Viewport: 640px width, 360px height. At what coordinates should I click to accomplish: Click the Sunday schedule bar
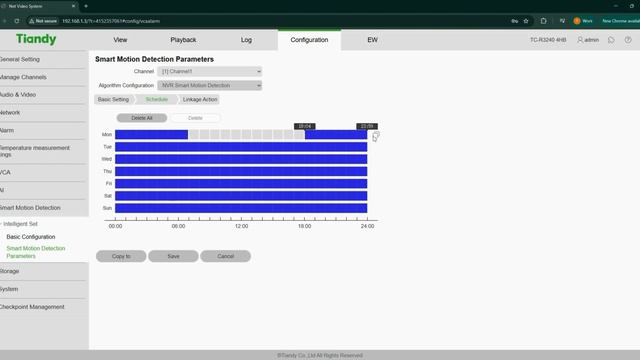[x=241, y=208]
